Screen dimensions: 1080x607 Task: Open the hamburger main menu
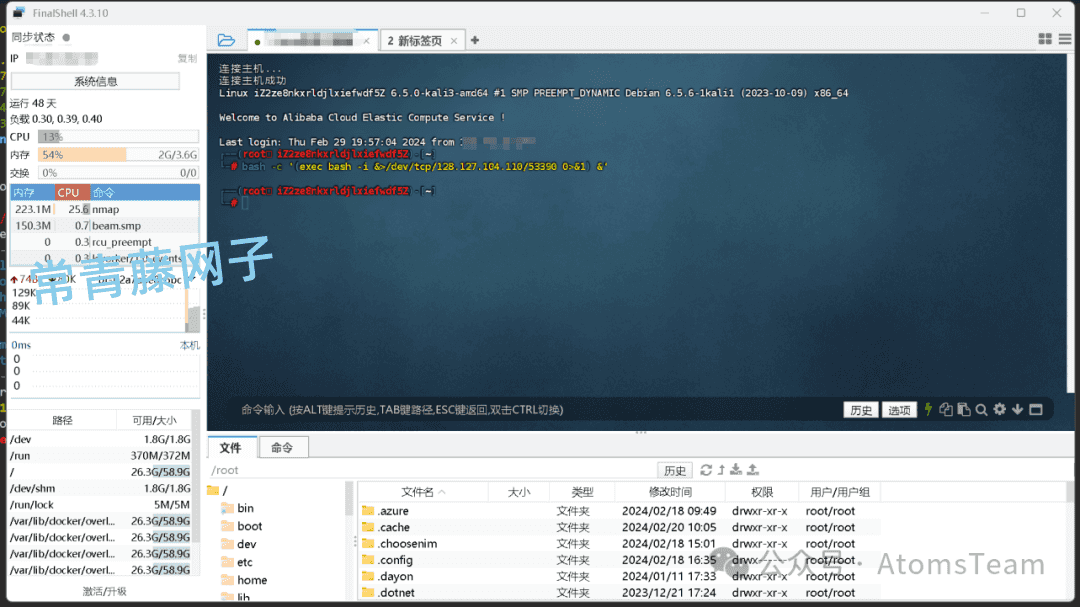(x=1065, y=39)
